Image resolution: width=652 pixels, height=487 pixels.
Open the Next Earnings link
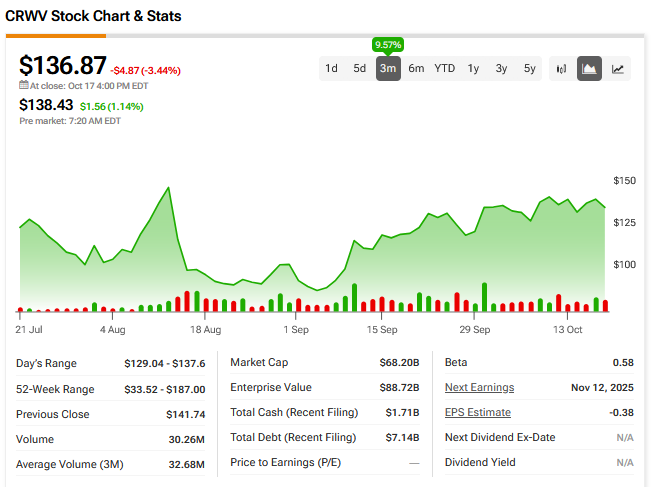click(479, 388)
